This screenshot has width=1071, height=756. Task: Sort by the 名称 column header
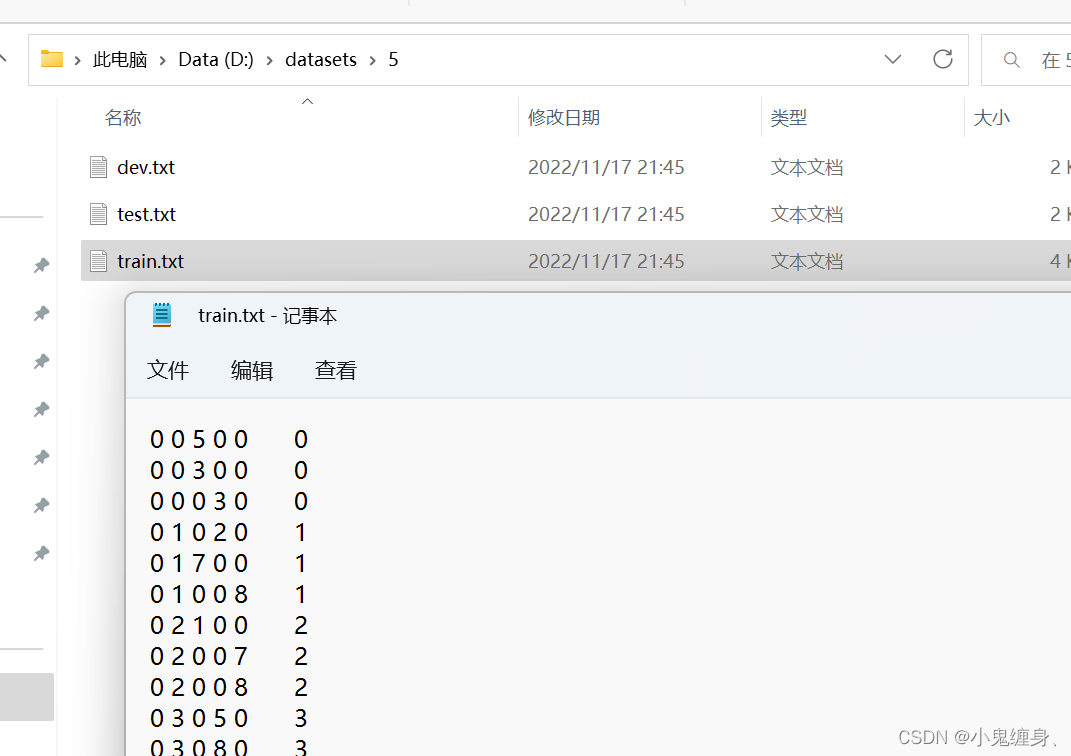point(123,117)
